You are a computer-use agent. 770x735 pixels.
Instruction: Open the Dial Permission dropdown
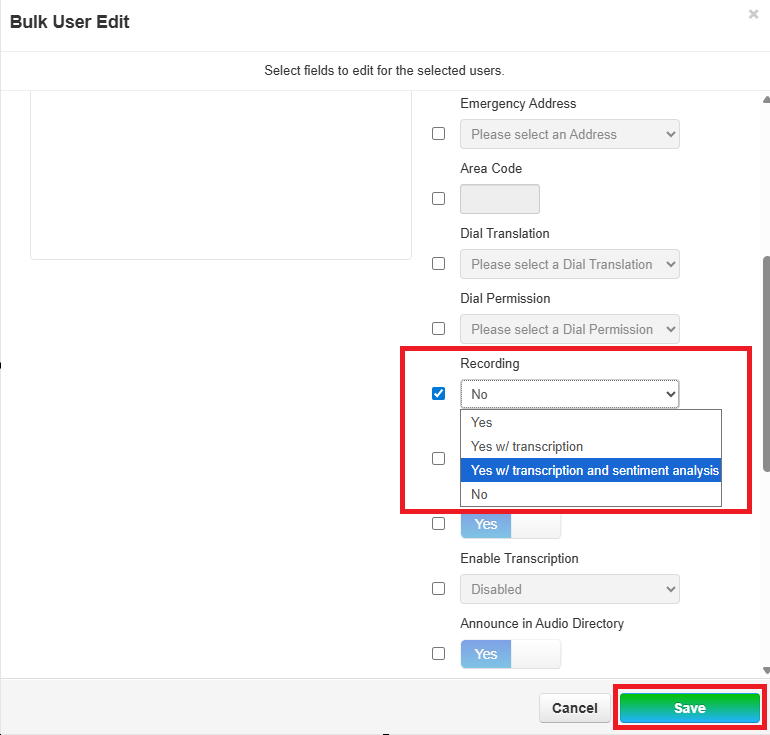pyautogui.click(x=569, y=329)
